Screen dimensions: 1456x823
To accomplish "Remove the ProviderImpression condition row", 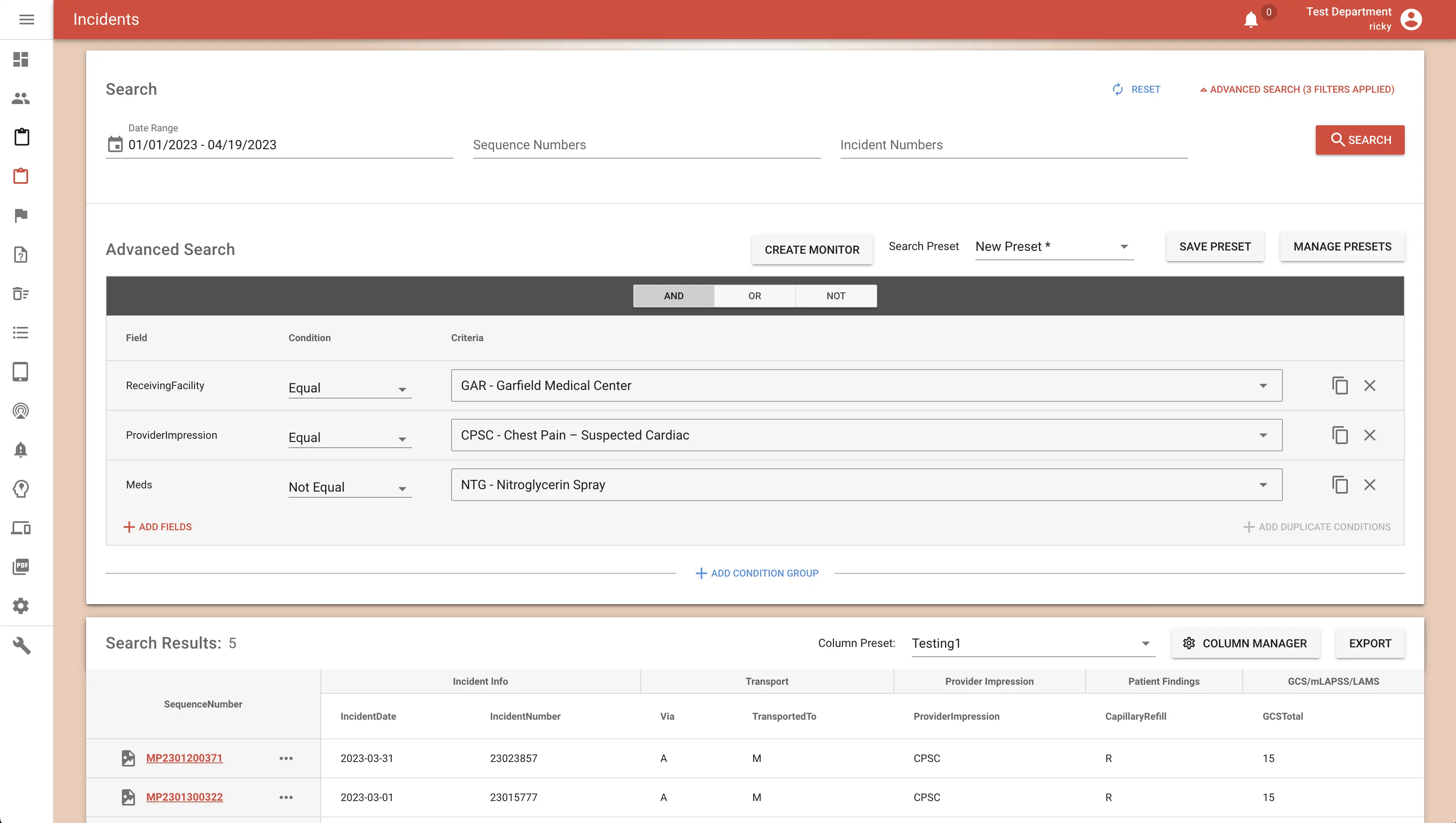I will 1369,435.
